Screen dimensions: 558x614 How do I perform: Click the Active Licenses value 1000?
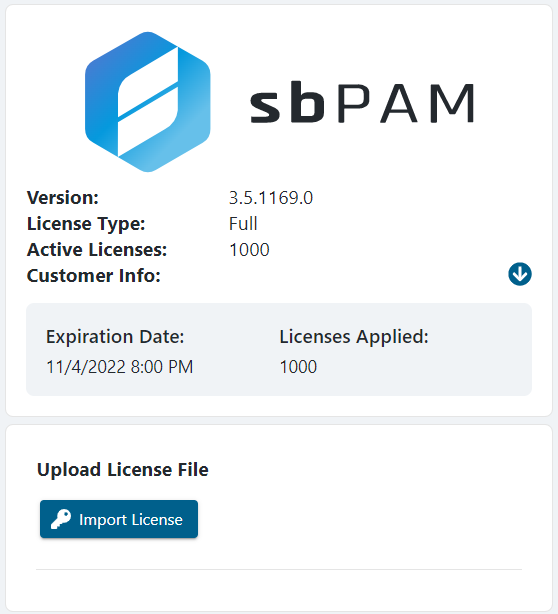point(249,250)
